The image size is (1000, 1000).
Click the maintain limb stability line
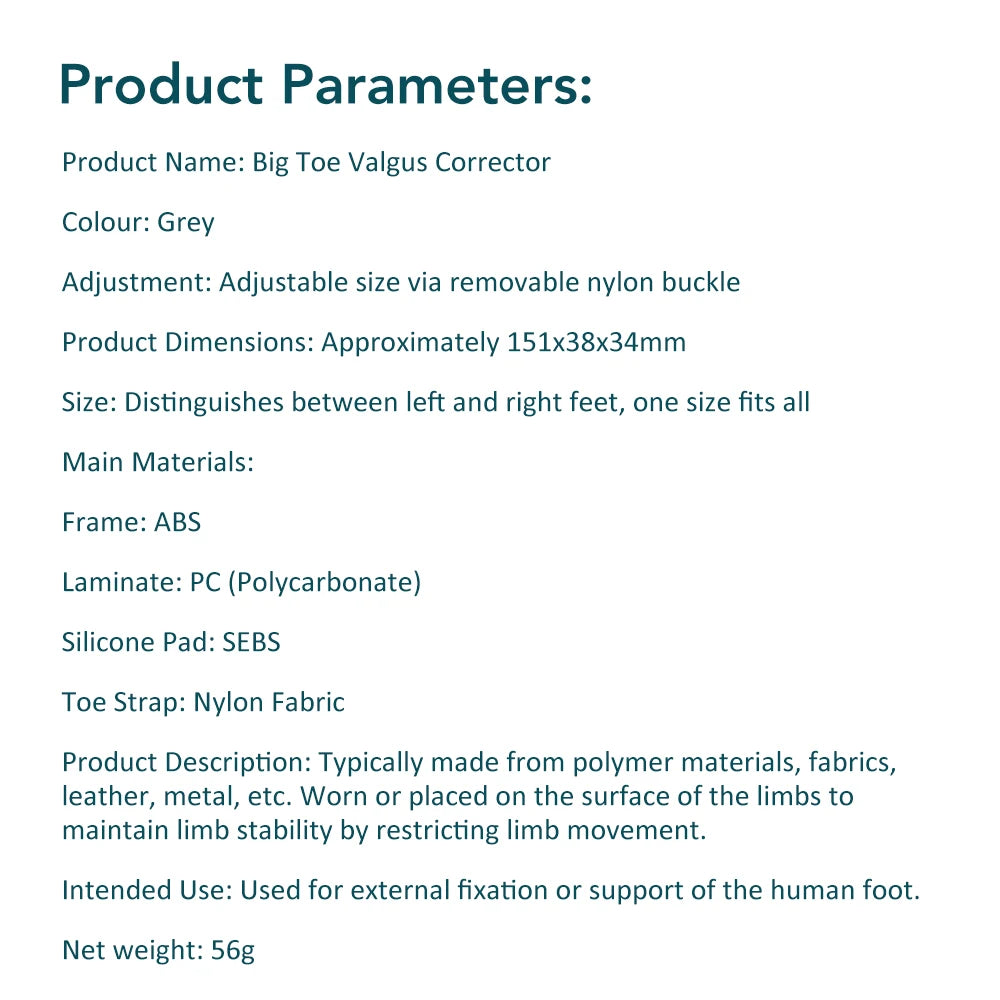[385, 831]
